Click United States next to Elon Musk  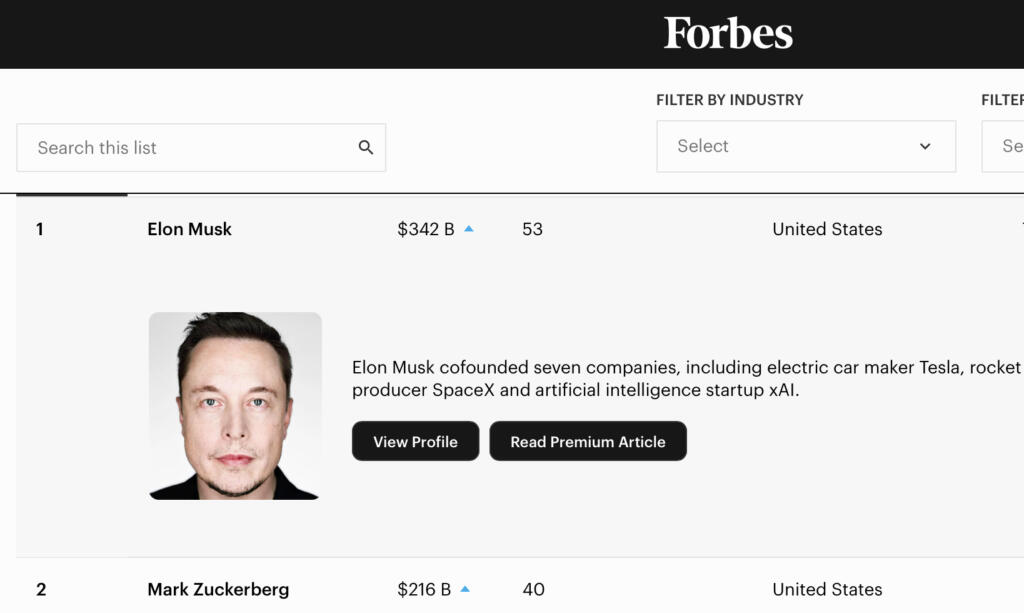click(827, 229)
